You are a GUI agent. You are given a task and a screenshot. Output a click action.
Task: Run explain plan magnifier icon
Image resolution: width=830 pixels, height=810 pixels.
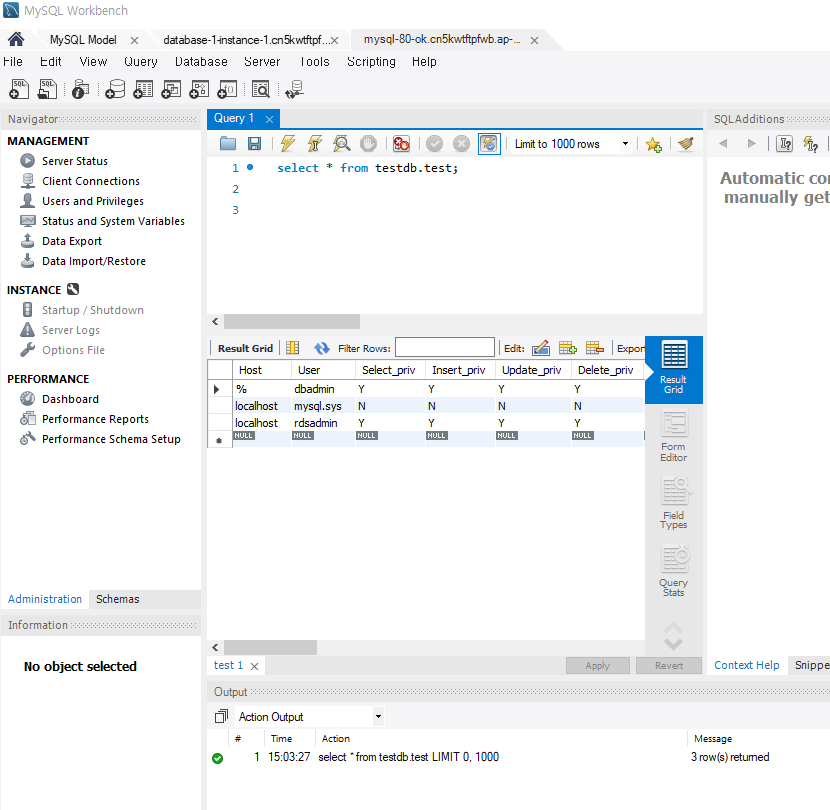pos(341,143)
